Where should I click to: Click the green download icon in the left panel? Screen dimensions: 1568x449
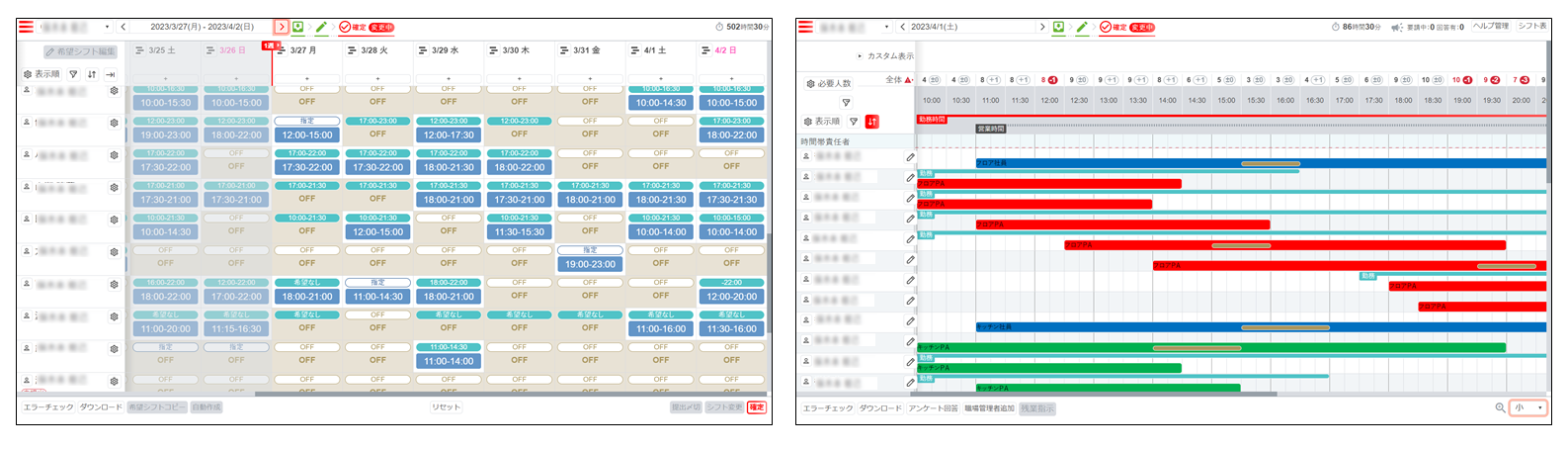click(298, 27)
